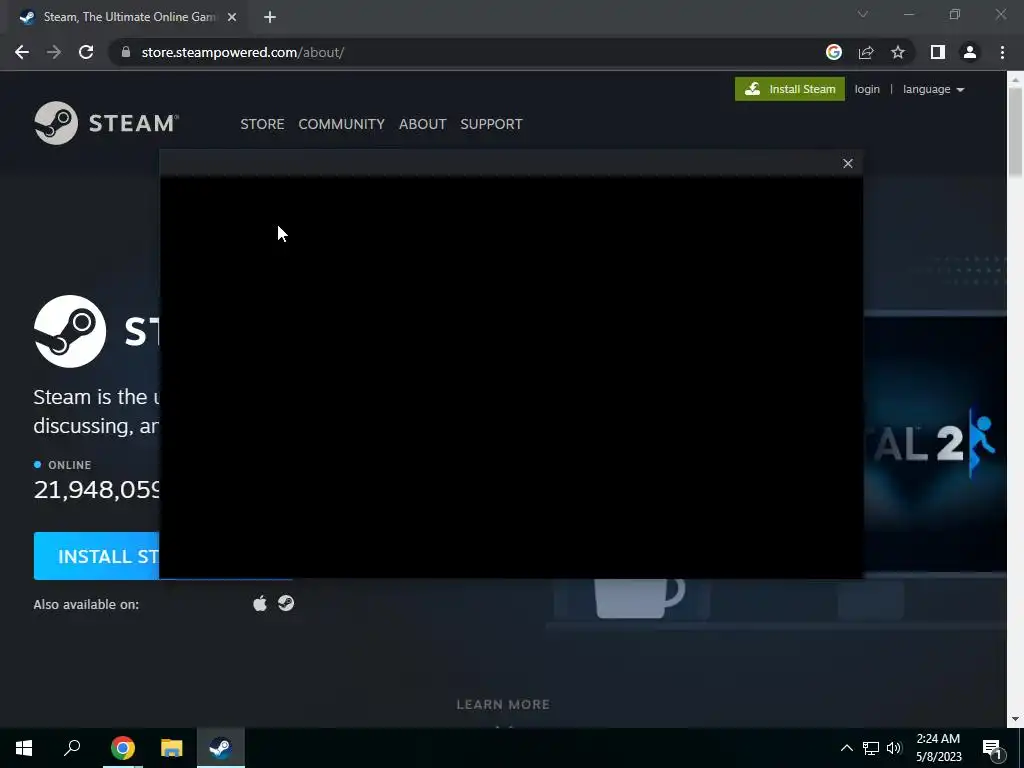Click the volume speaker tray icon

[x=894, y=748]
